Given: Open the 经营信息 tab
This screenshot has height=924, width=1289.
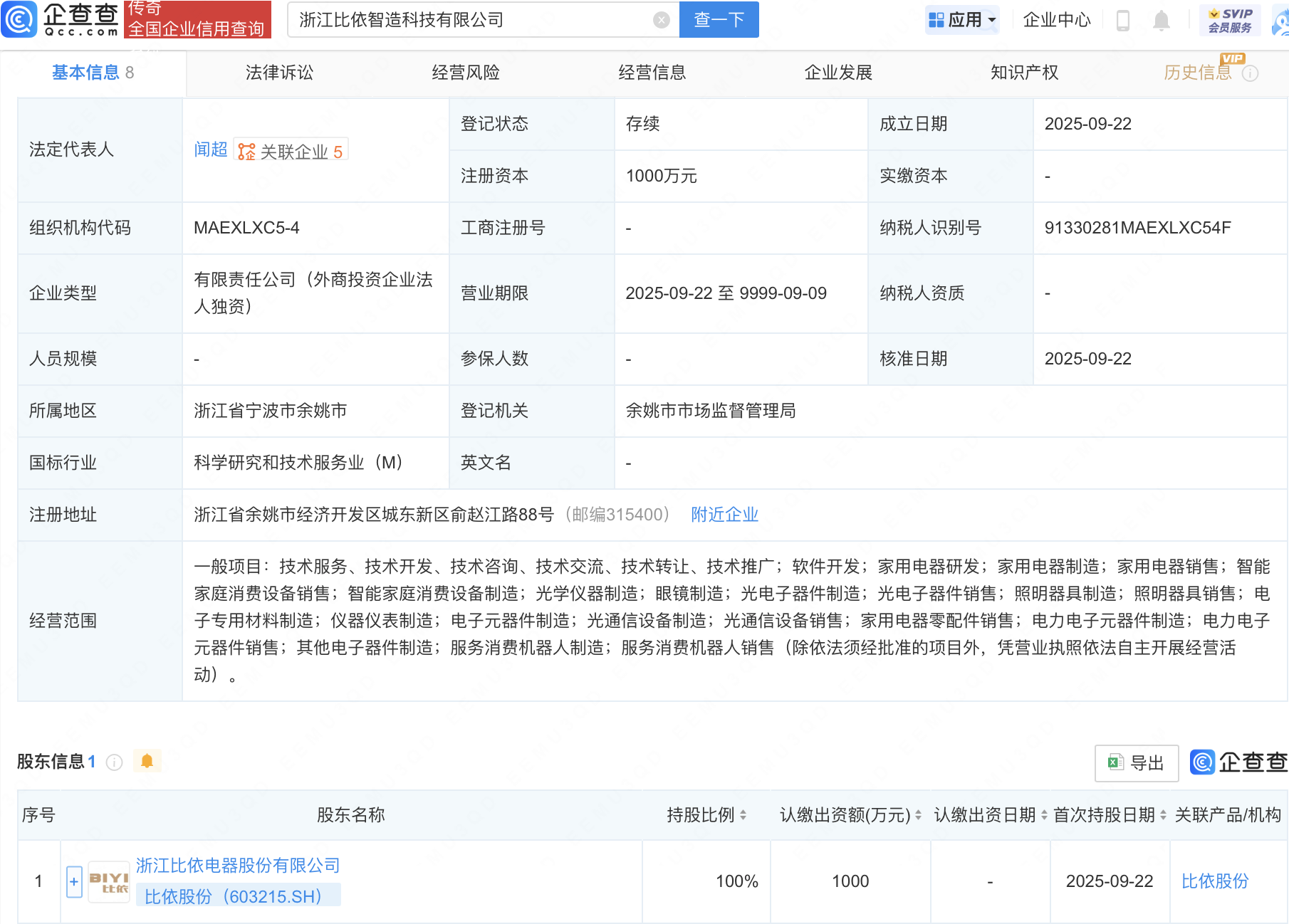Looking at the screenshot, I should tap(652, 73).
